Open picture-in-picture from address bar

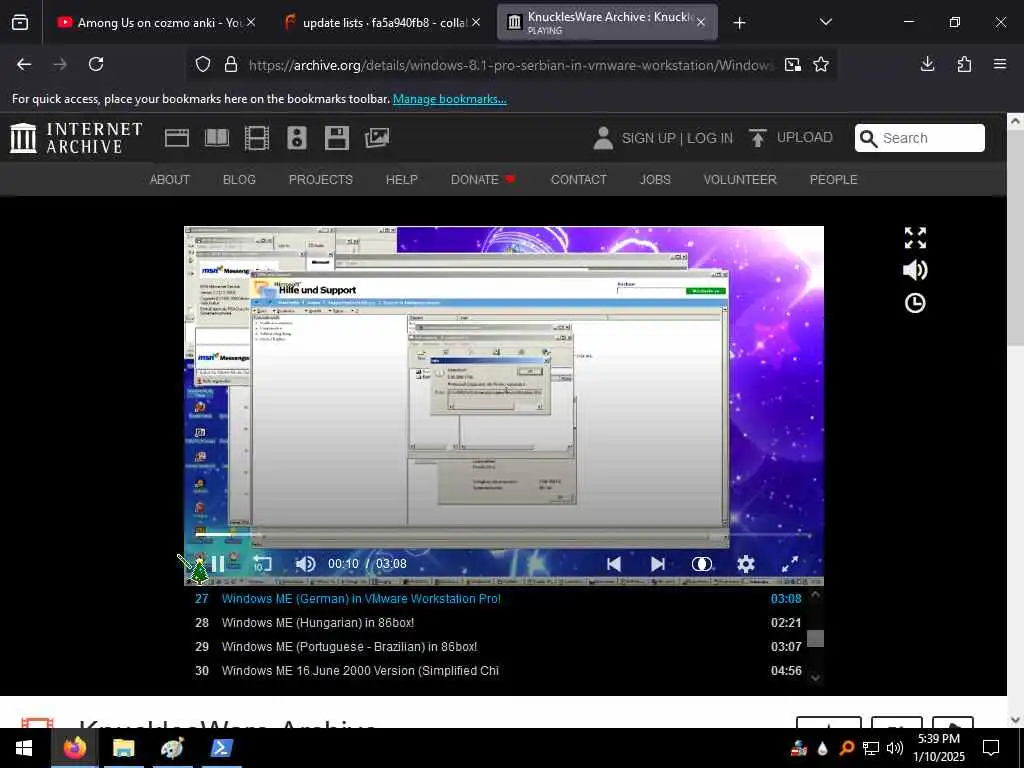point(793,65)
